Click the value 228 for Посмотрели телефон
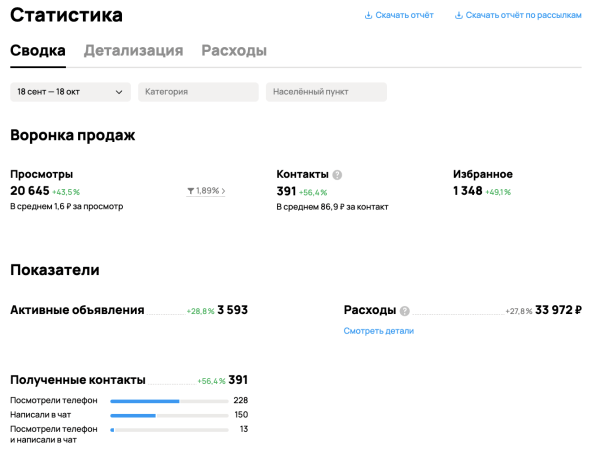 (241, 400)
